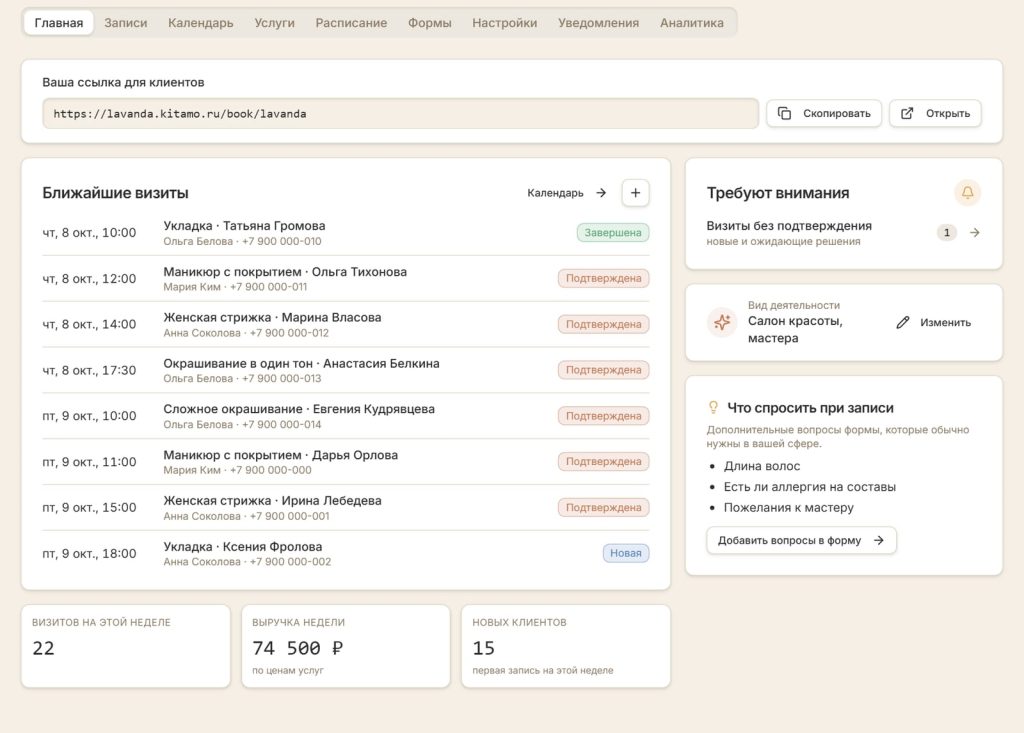Click the Завершена status badge
This screenshot has width=1024, height=733.
(613, 233)
